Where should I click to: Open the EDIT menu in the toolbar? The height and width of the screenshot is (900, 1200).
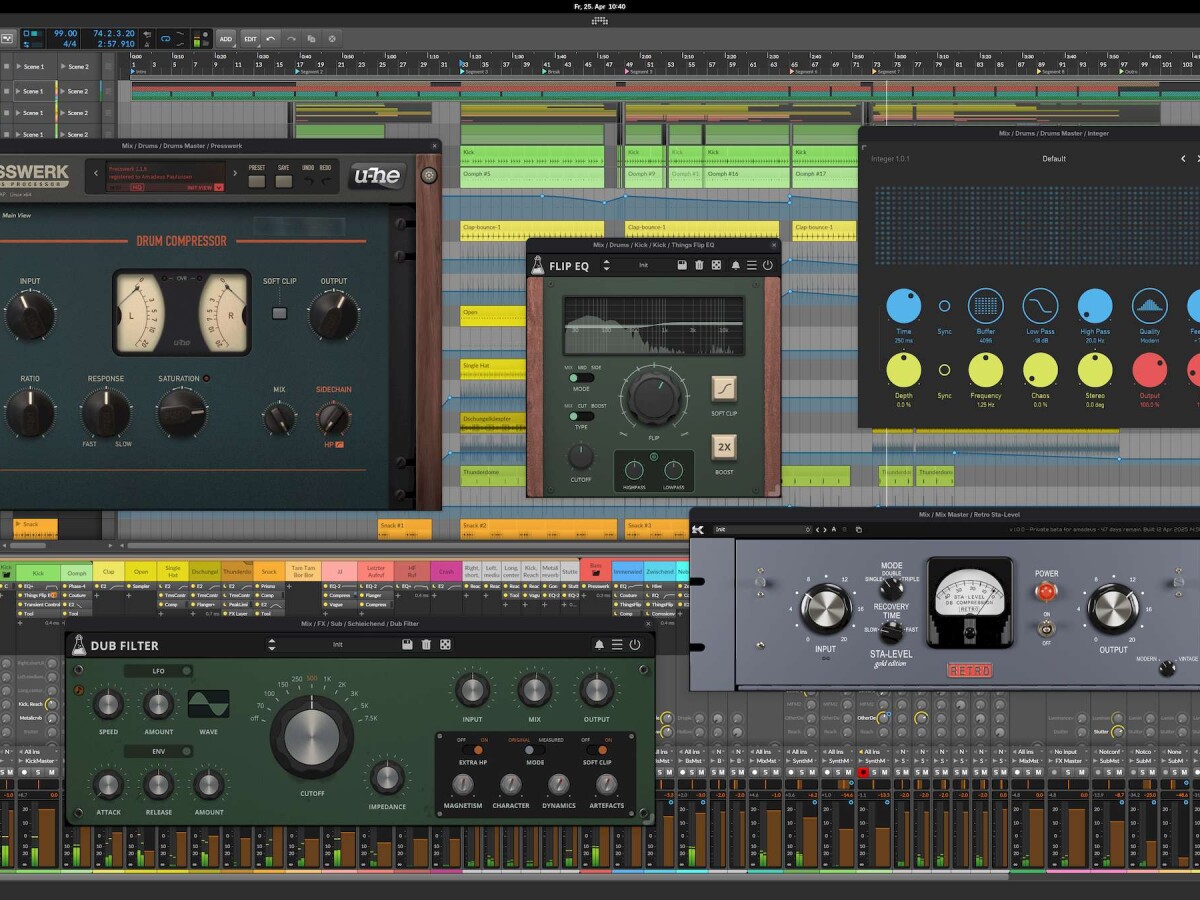[x=250, y=39]
